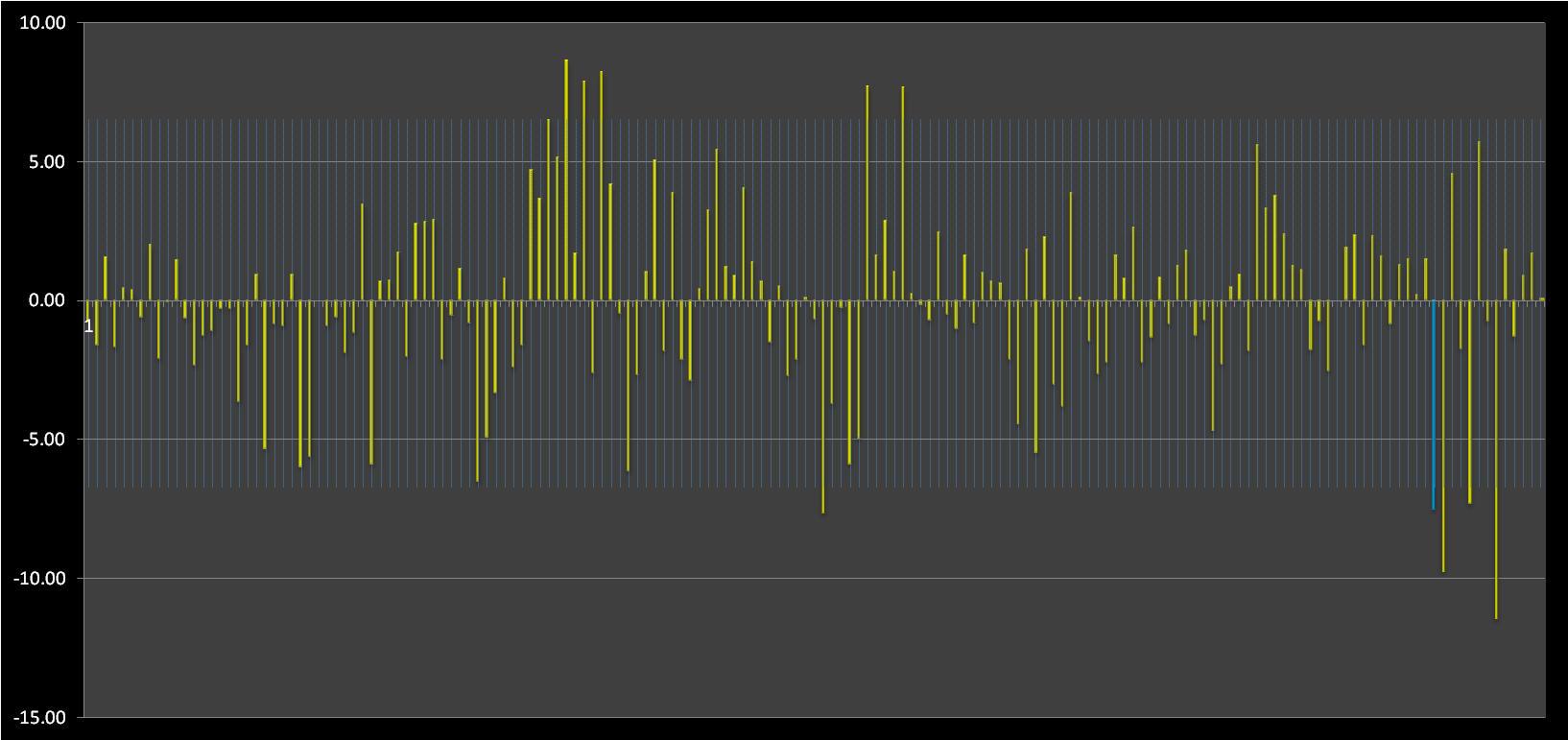
Task: Click the -15.00 axis label
Action: click(39, 717)
